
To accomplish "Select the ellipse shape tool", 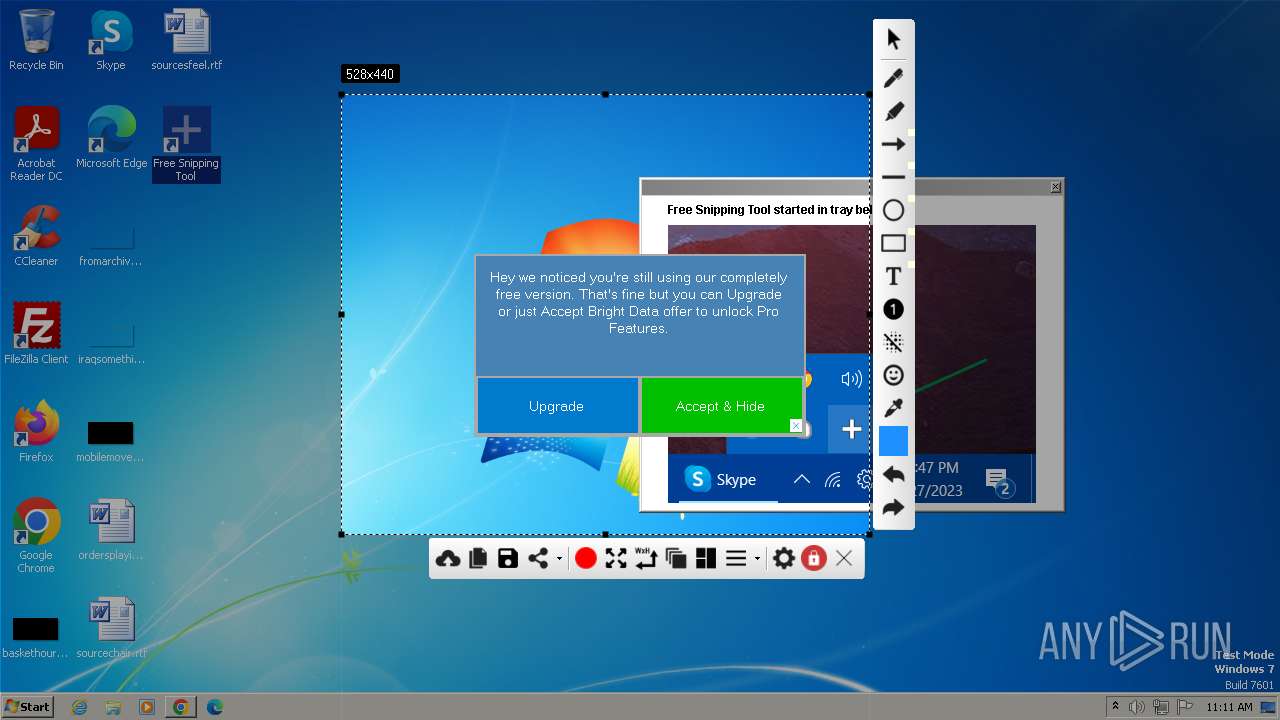I will 893,210.
